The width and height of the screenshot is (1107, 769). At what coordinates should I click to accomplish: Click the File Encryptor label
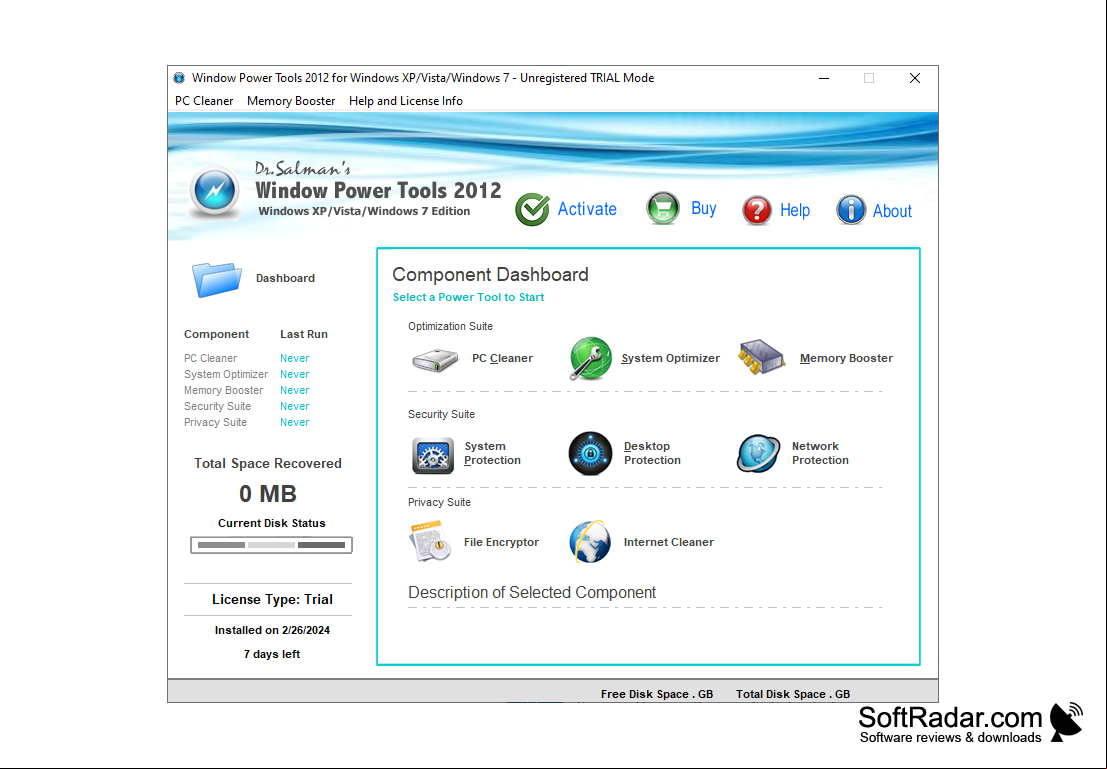501,542
